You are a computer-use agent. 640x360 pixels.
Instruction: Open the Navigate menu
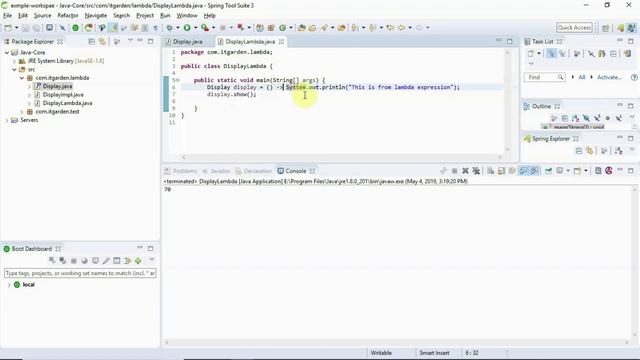click(96, 16)
